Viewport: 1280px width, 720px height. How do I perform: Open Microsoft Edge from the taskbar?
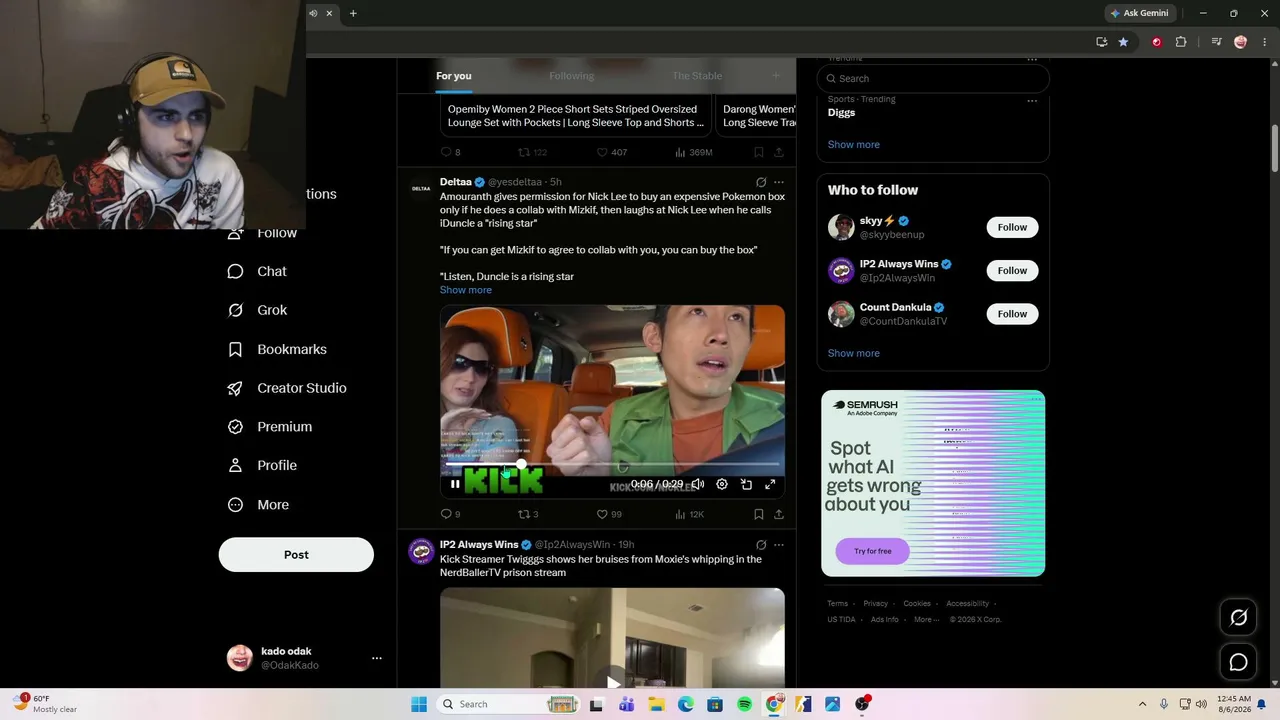pos(686,704)
